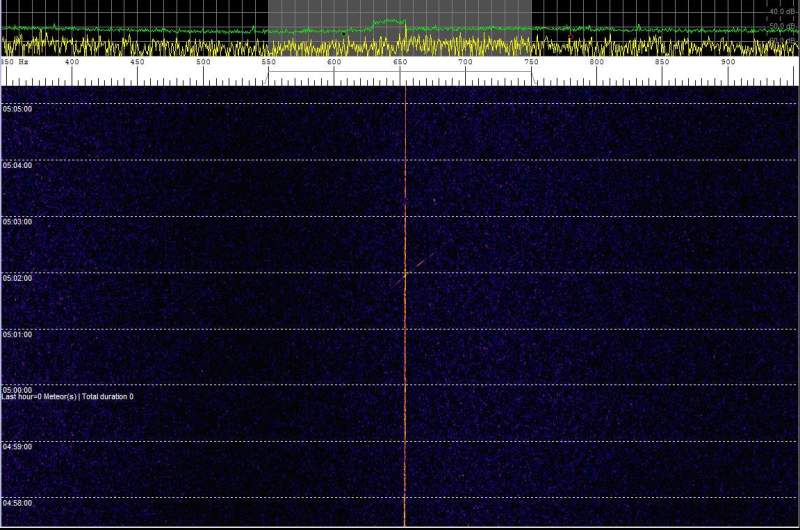
Task: Click the bracket bar spanning 550 to 750
Action: pyautogui.click(x=400, y=73)
